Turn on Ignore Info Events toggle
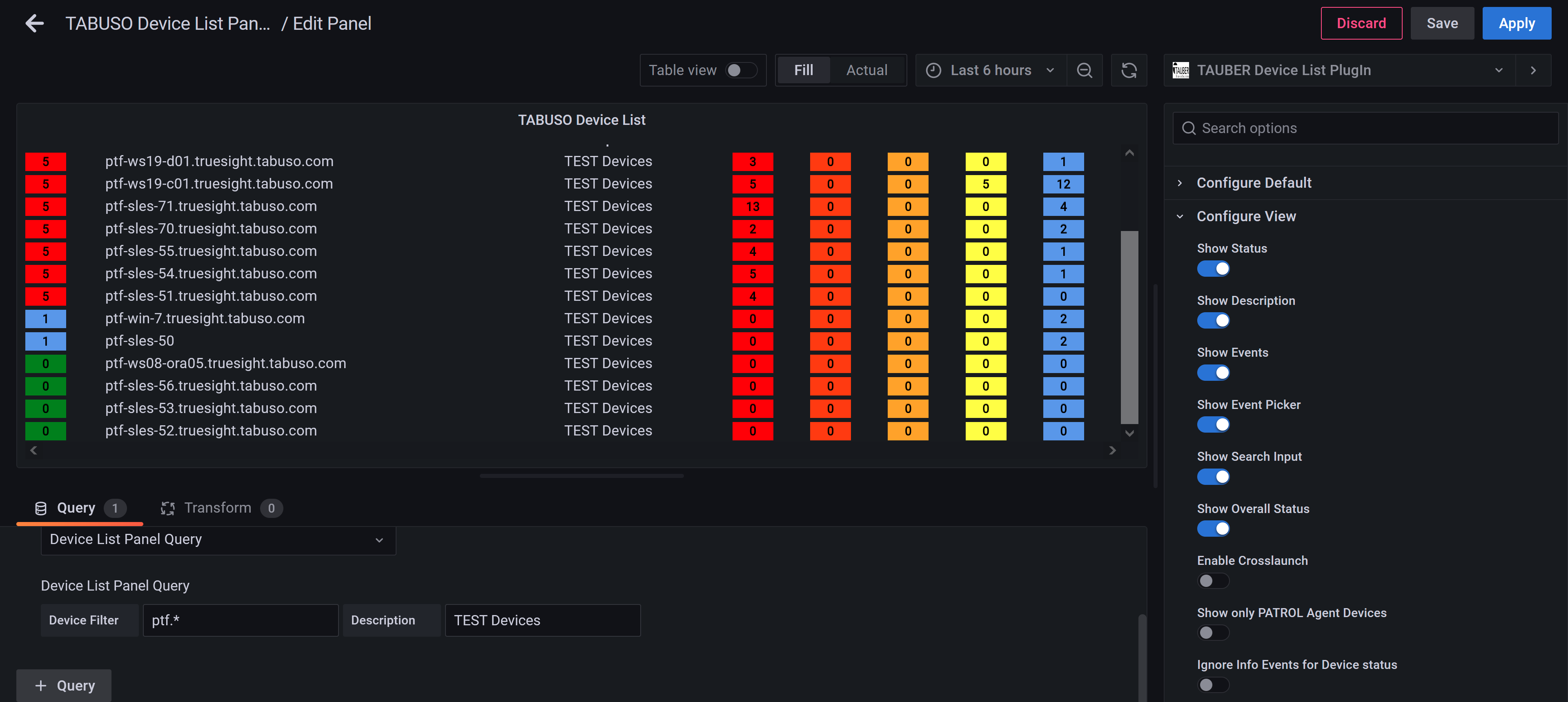The height and width of the screenshot is (702, 1568). pyautogui.click(x=1213, y=685)
